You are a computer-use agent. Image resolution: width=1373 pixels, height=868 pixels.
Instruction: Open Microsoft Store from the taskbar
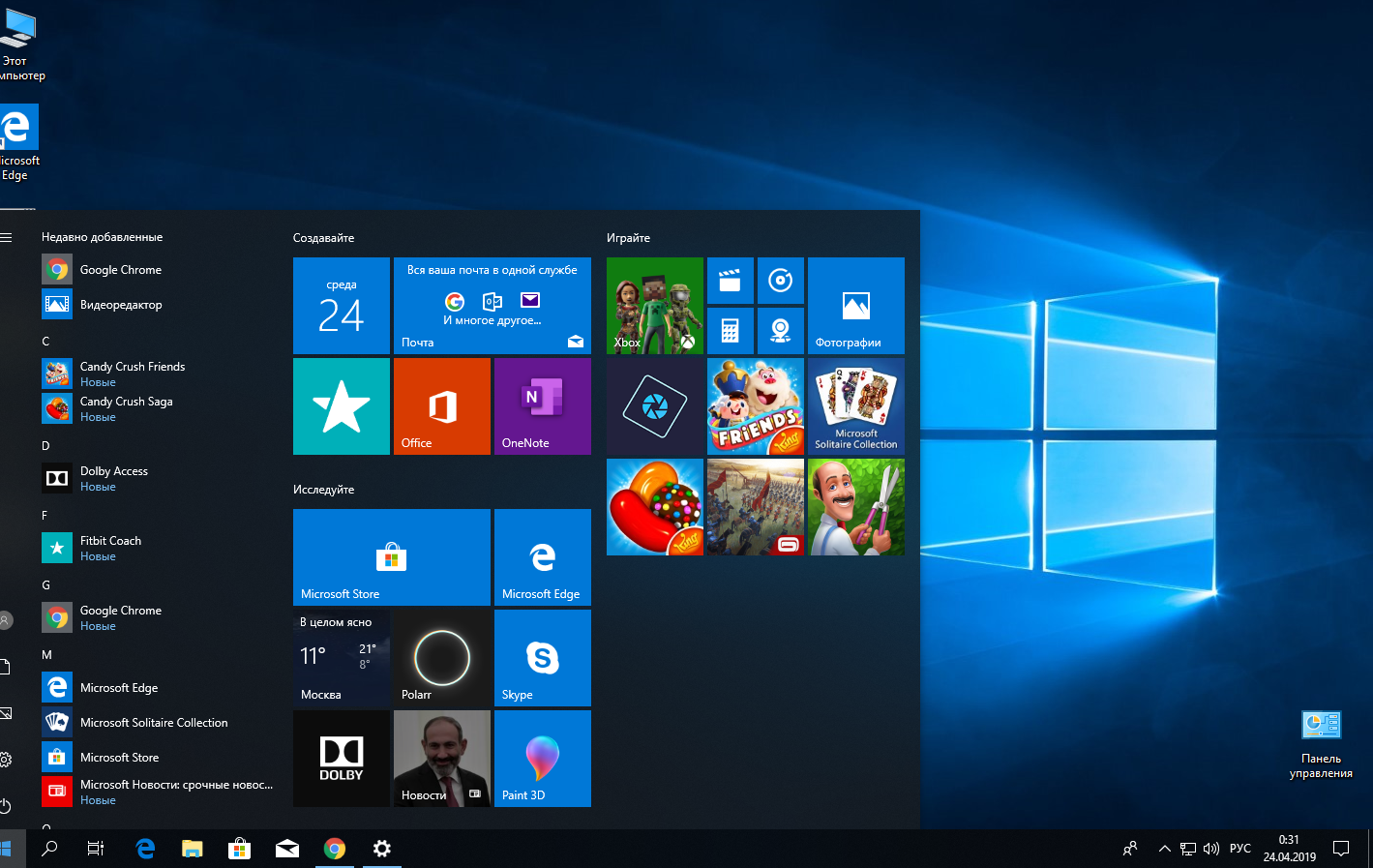(x=239, y=849)
